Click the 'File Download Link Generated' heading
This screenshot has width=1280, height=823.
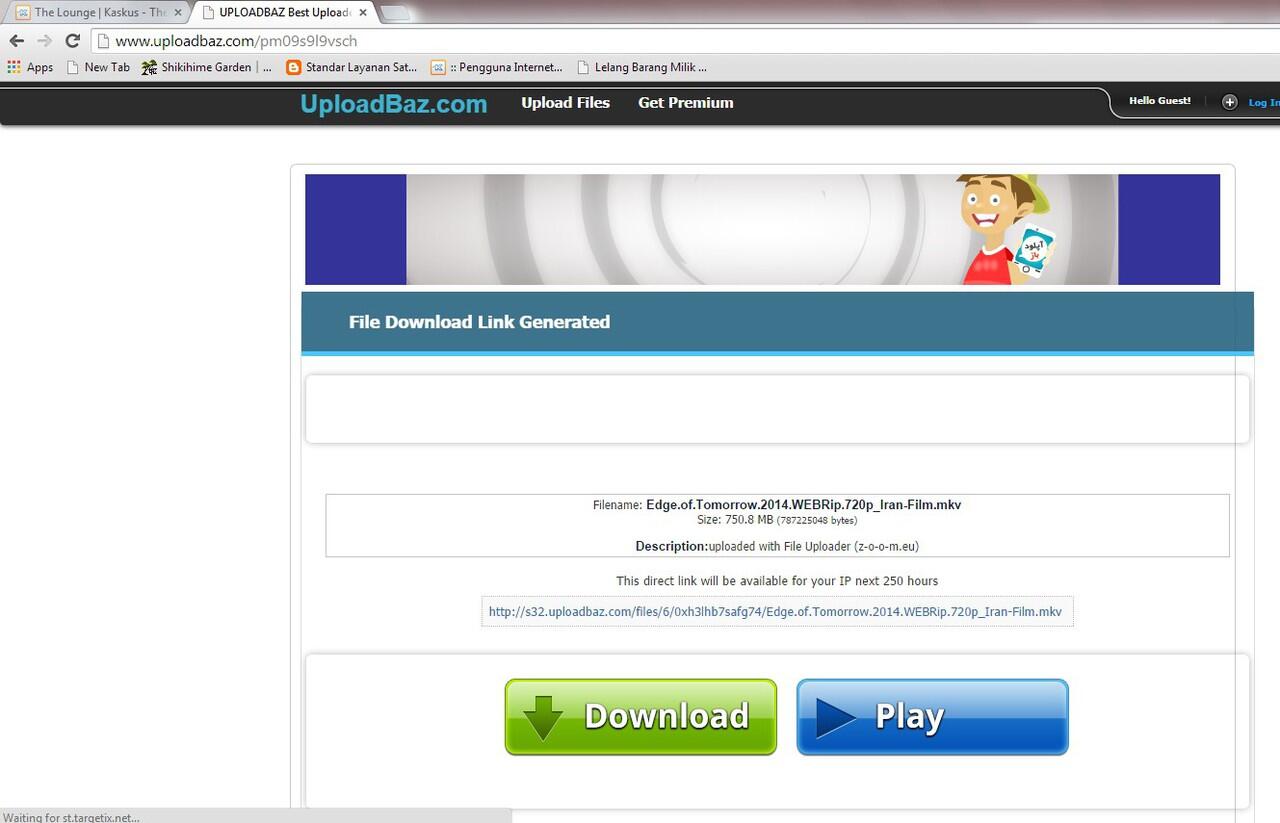[479, 322]
